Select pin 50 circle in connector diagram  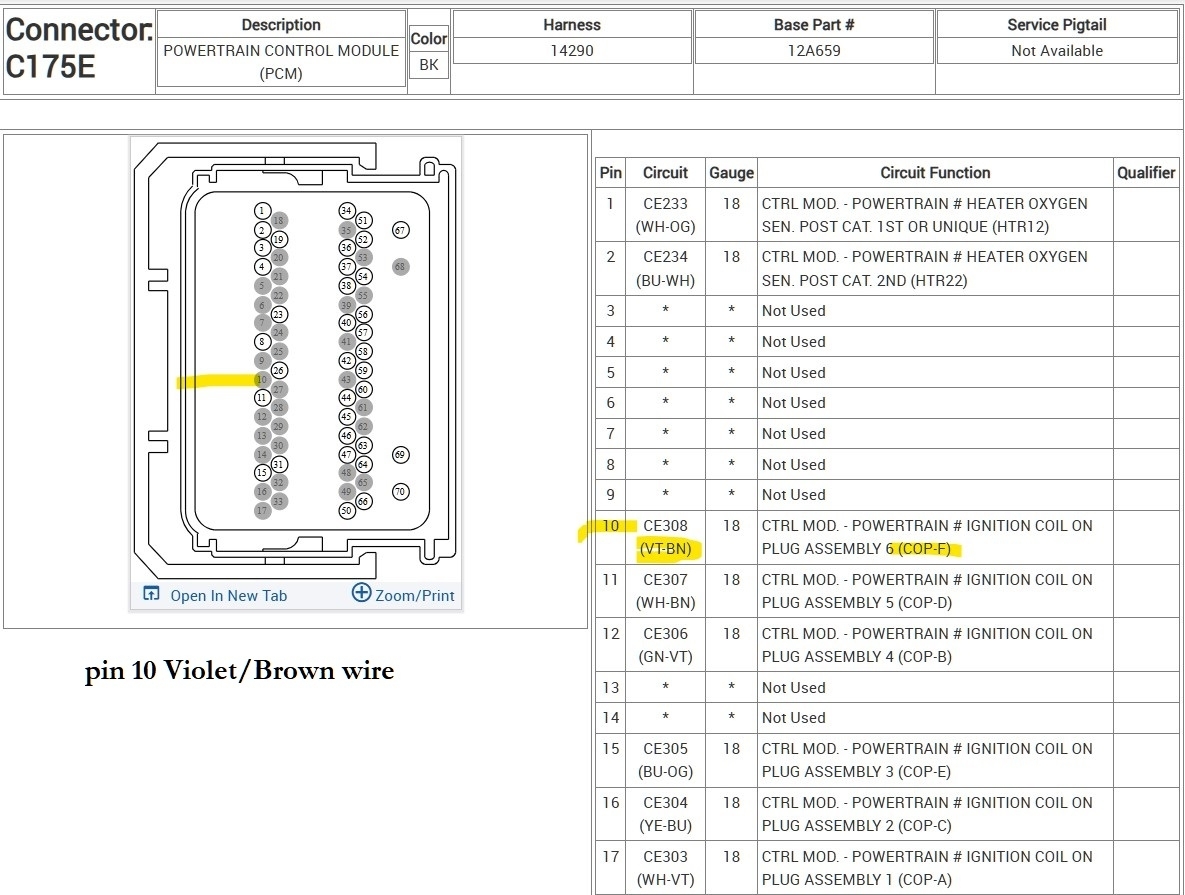346,510
